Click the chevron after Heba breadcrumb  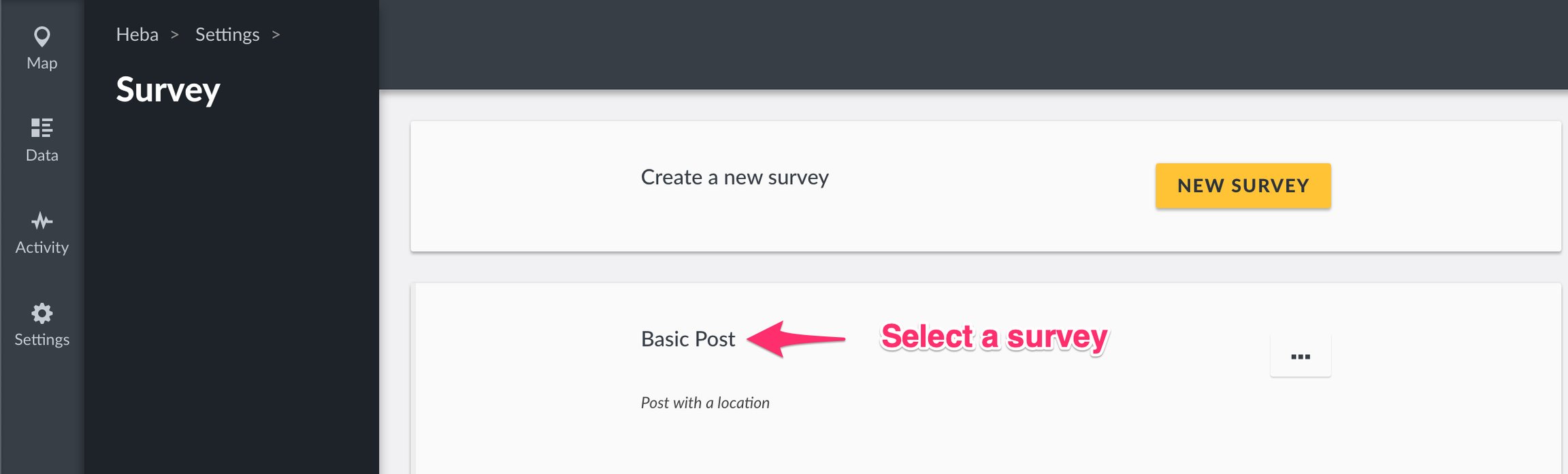click(175, 35)
